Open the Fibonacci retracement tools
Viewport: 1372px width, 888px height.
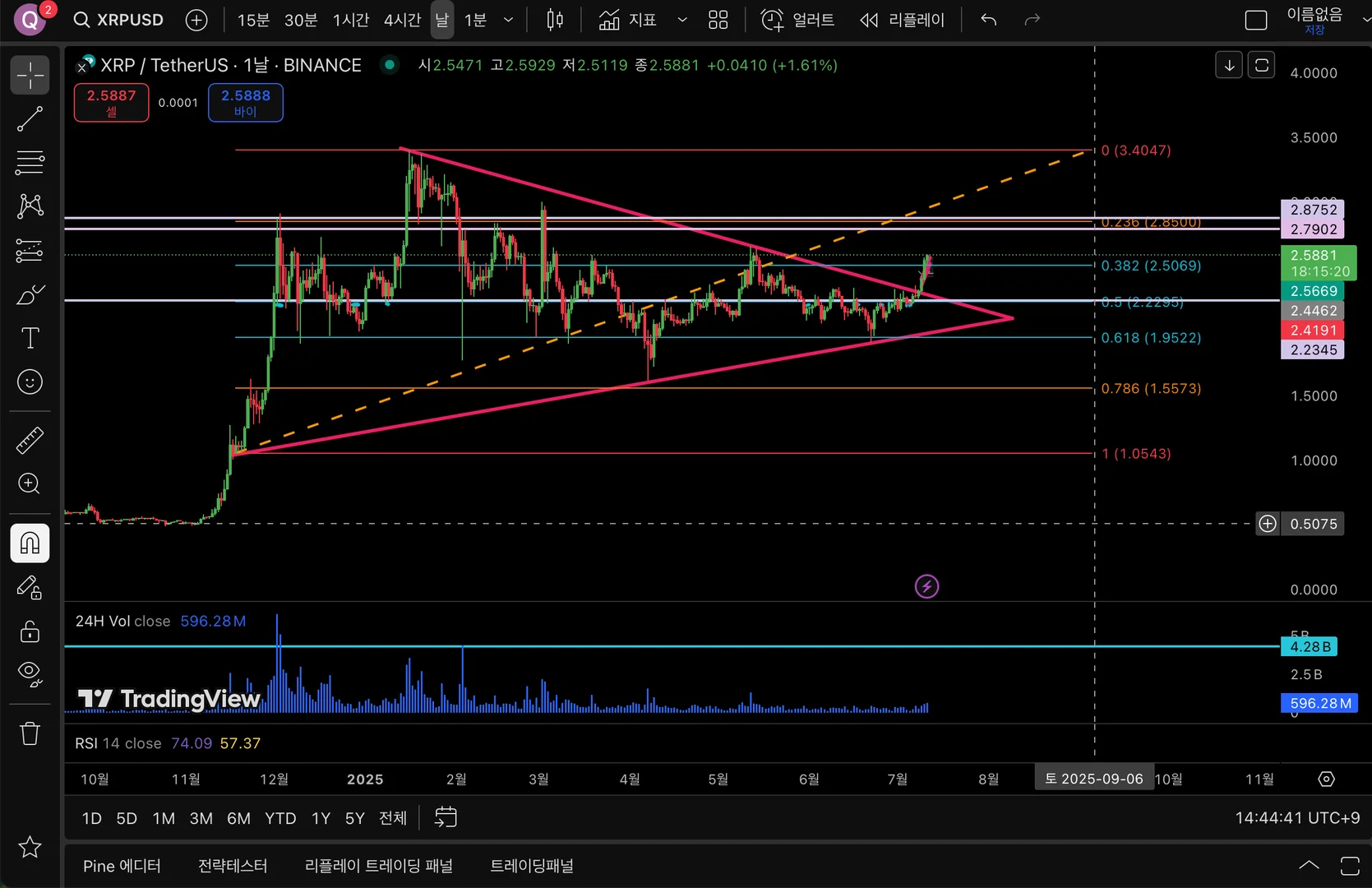(30, 163)
